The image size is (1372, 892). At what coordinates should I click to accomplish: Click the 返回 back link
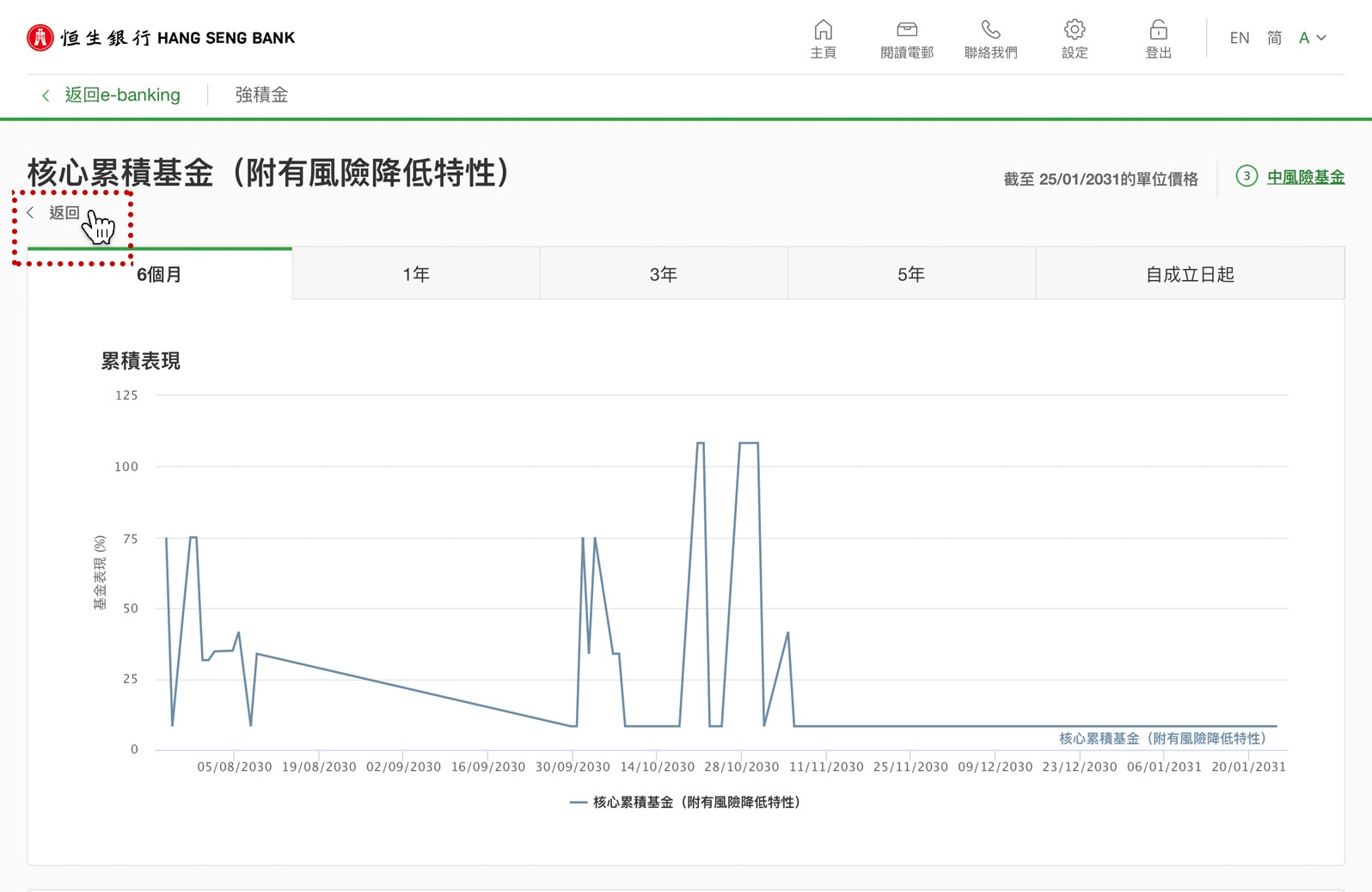click(53, 212)
